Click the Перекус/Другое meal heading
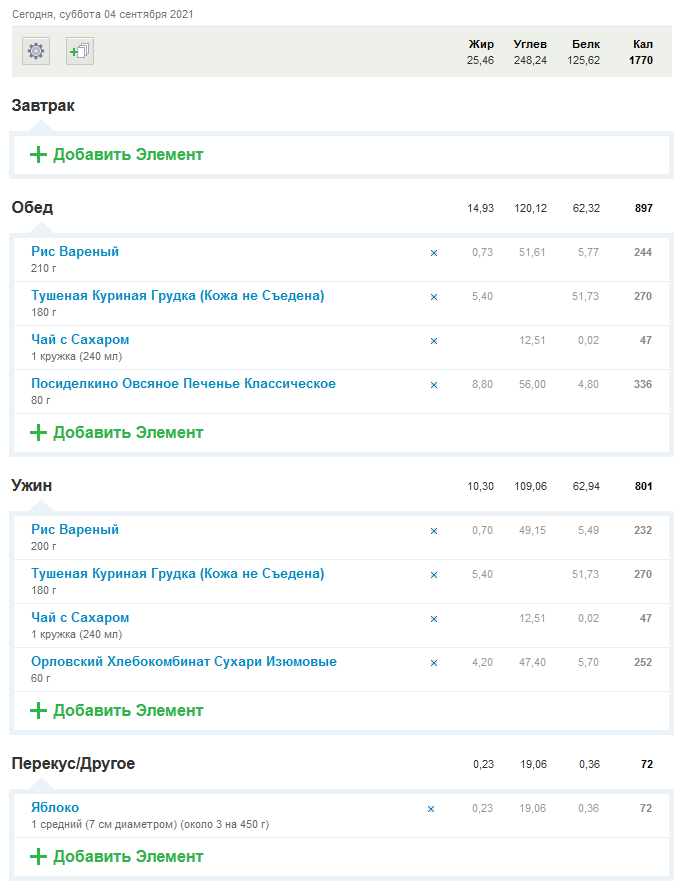Screen dimensions: 678x886 (73, 764)
